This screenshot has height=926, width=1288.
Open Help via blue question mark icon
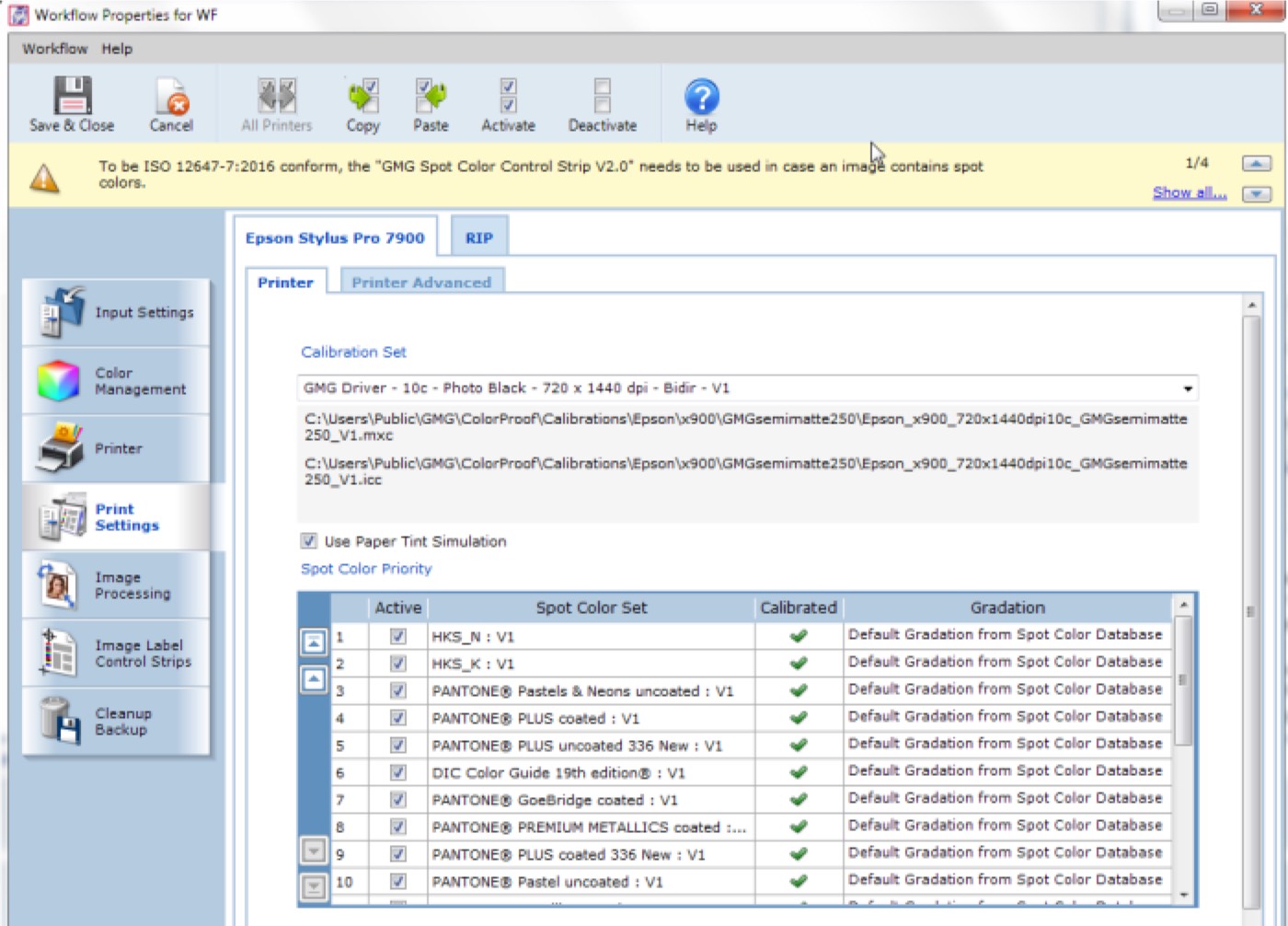[701, 105]
